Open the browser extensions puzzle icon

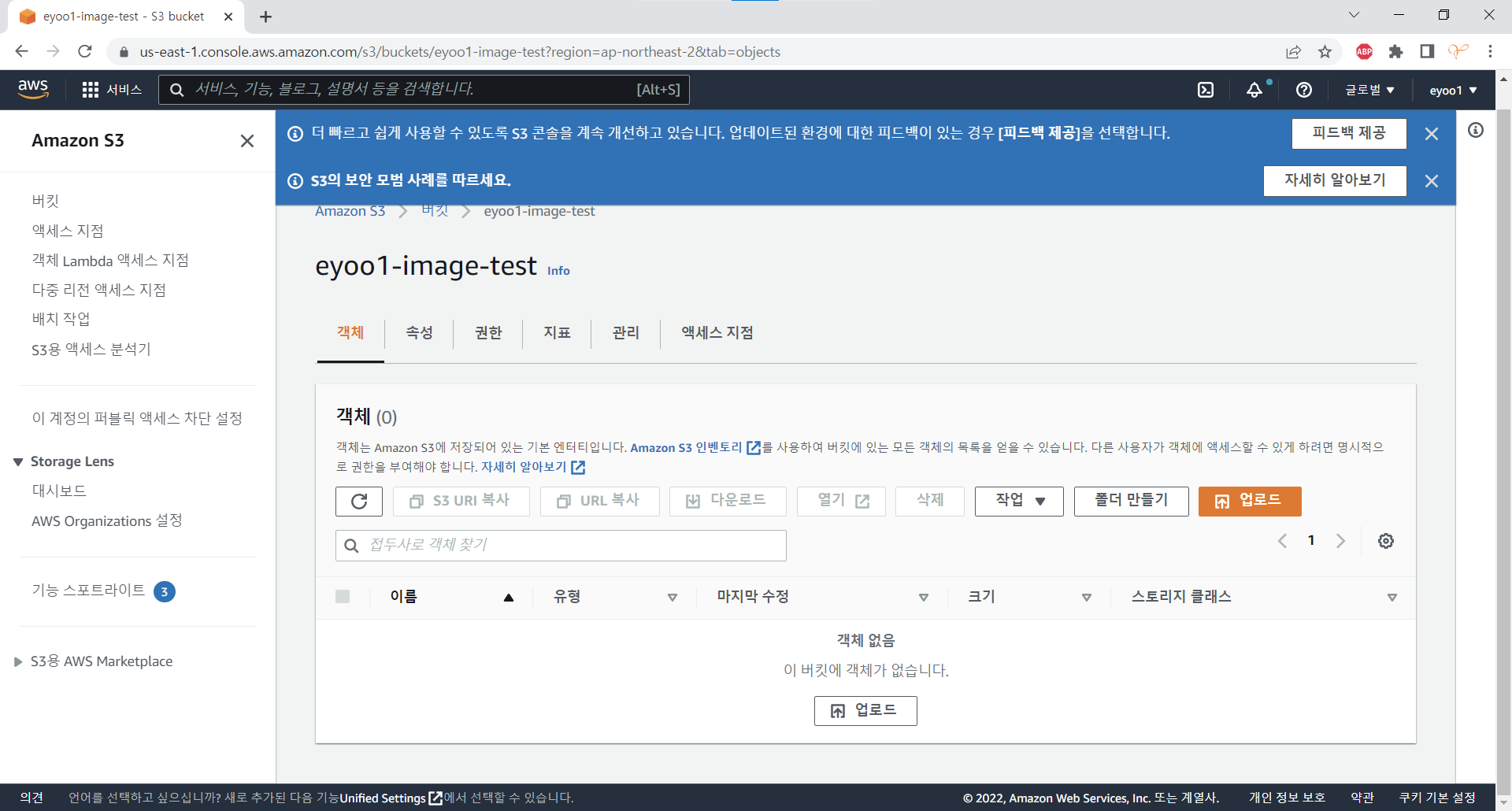(x=1396, y=52)
